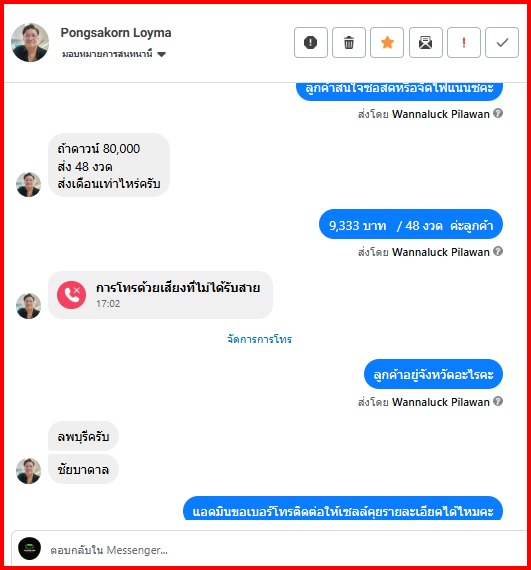Viewport: 531px width, 570px height.
Task: Delete conversation with the trash icon
Action: point(349,43)
